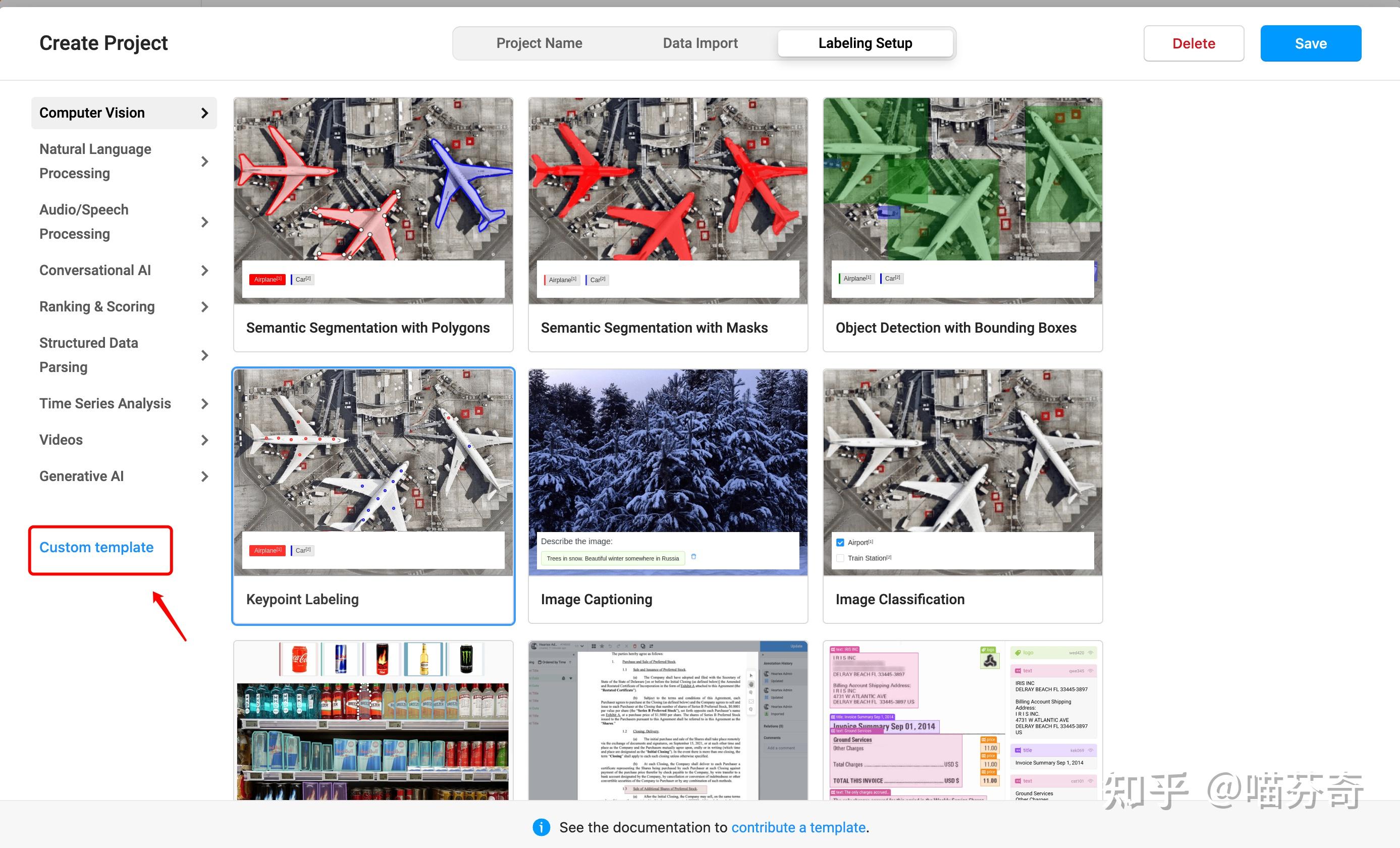Expand Natural Language Processing category arrow

coord(204,162)
